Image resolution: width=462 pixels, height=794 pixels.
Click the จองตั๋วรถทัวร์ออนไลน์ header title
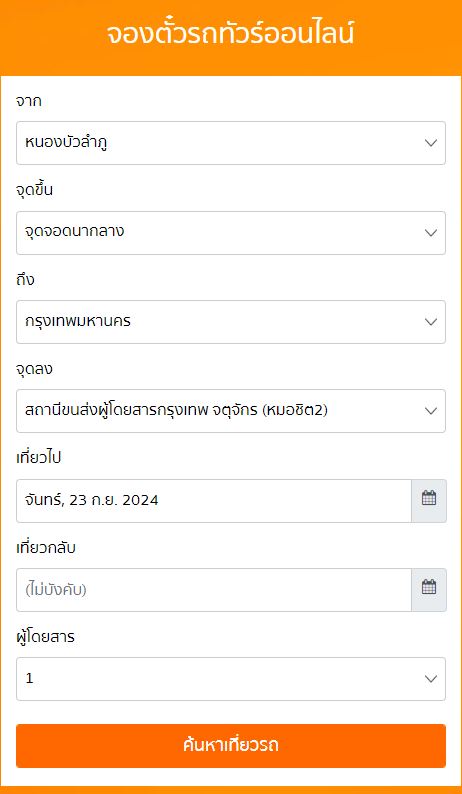point(230,34)
